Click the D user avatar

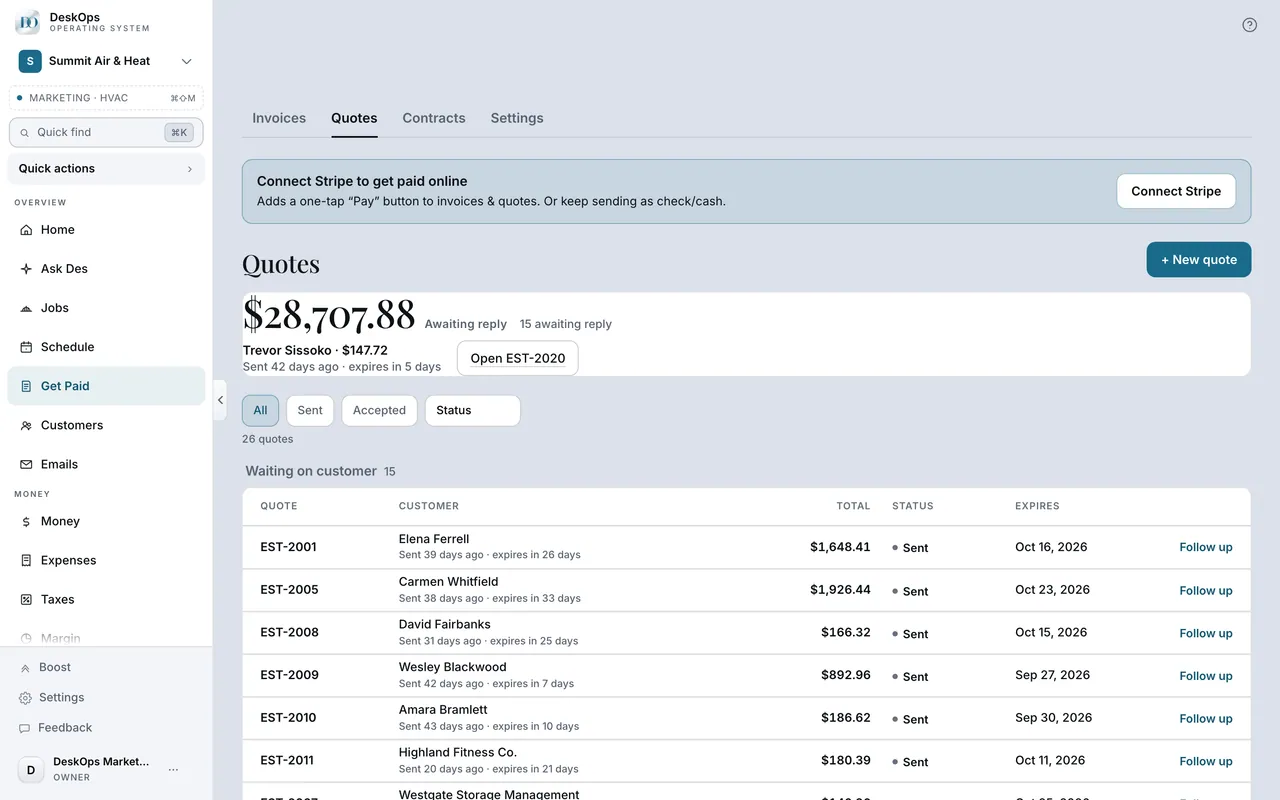(x=31, y=769)
